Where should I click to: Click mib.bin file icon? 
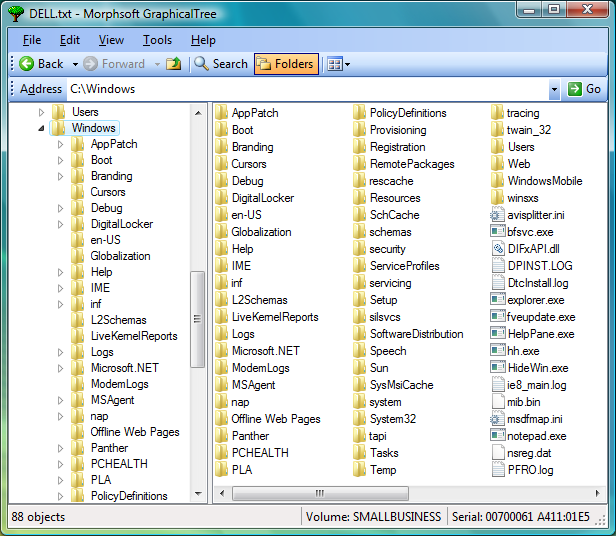[498, 402]
